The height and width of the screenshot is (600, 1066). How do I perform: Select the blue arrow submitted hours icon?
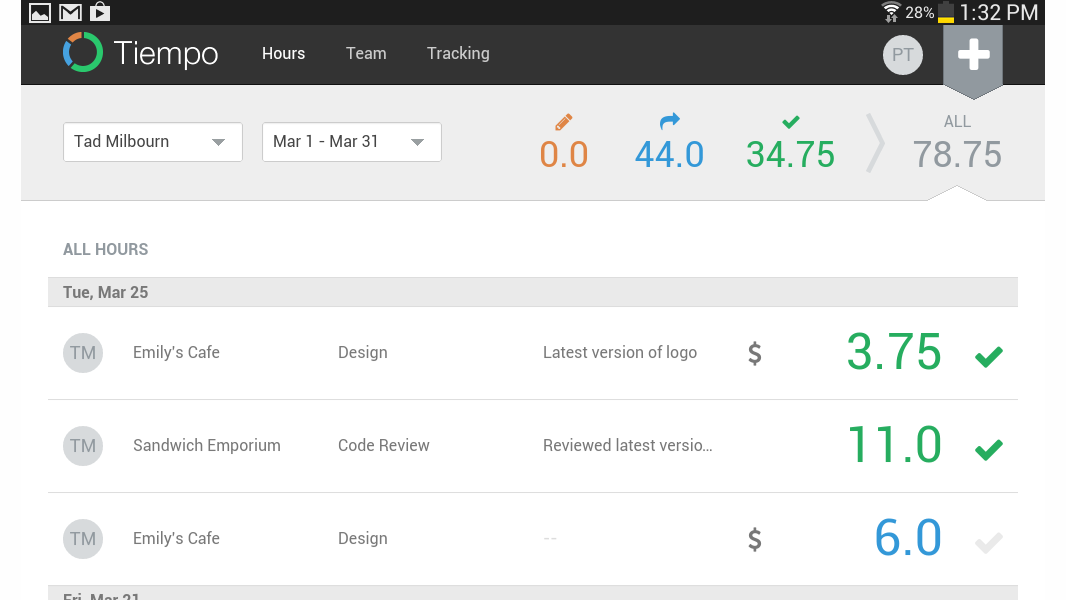[670, 121]
